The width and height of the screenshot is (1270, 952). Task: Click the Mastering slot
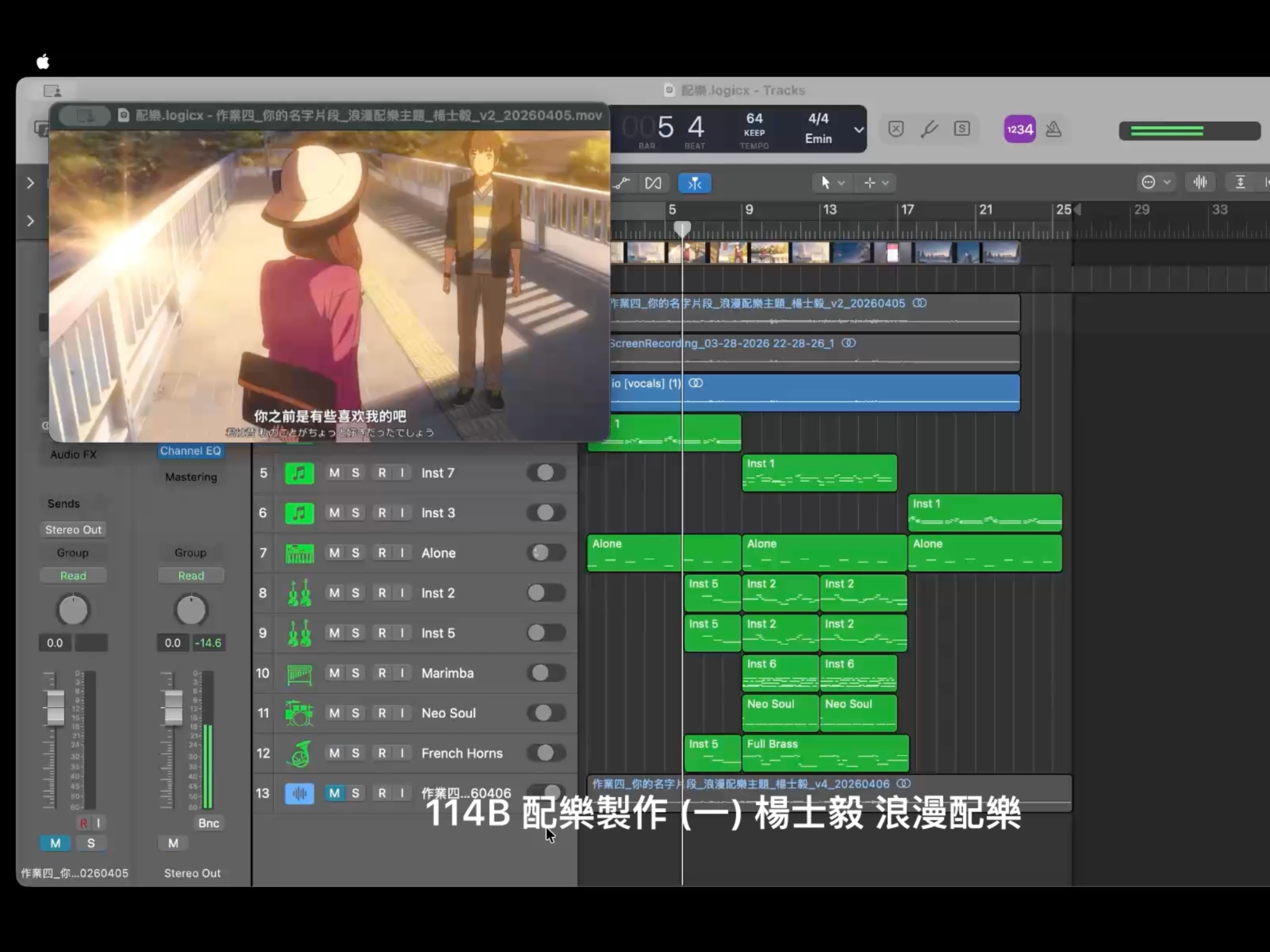pos(191,477)
